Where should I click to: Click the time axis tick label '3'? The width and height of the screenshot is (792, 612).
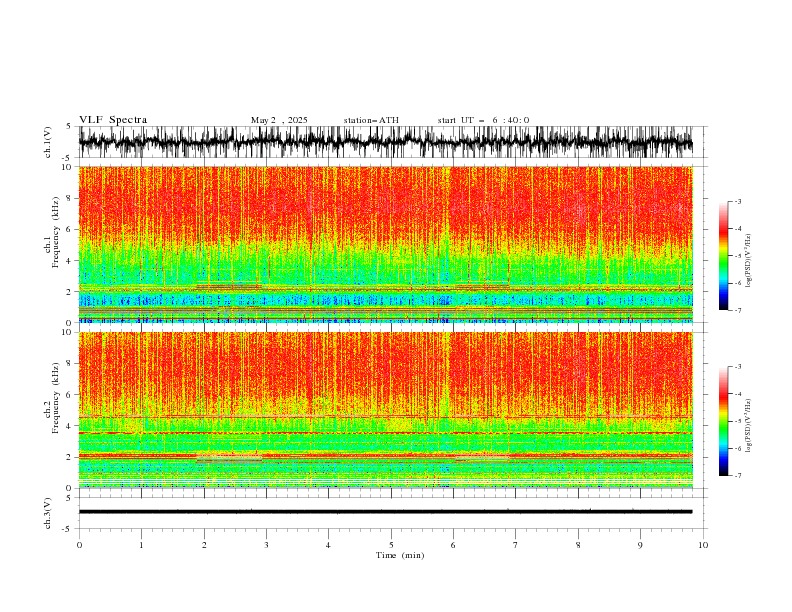[266, 545]
